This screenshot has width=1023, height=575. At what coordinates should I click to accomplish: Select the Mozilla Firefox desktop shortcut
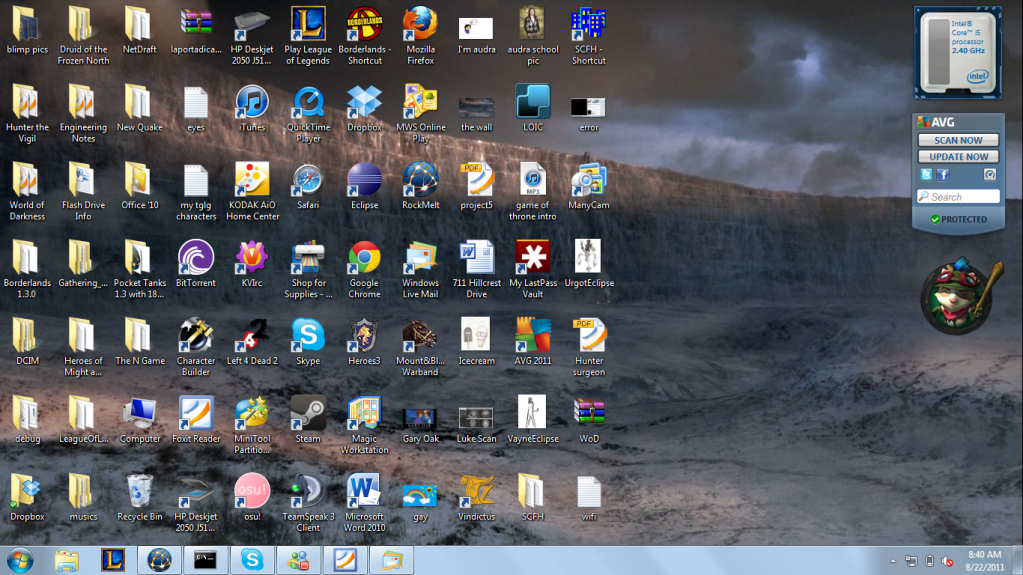[x=420, y=24]
